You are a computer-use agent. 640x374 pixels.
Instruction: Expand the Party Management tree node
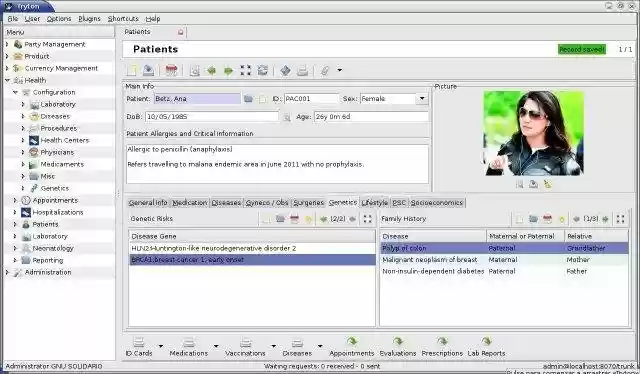click(7, 44)
